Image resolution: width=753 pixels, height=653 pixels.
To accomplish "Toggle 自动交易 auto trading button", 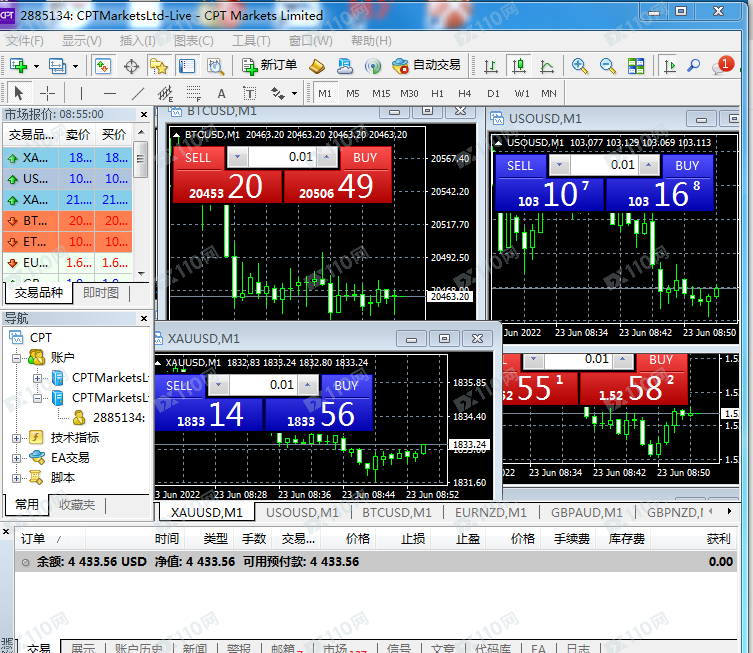I will click(x=427, y=66).
